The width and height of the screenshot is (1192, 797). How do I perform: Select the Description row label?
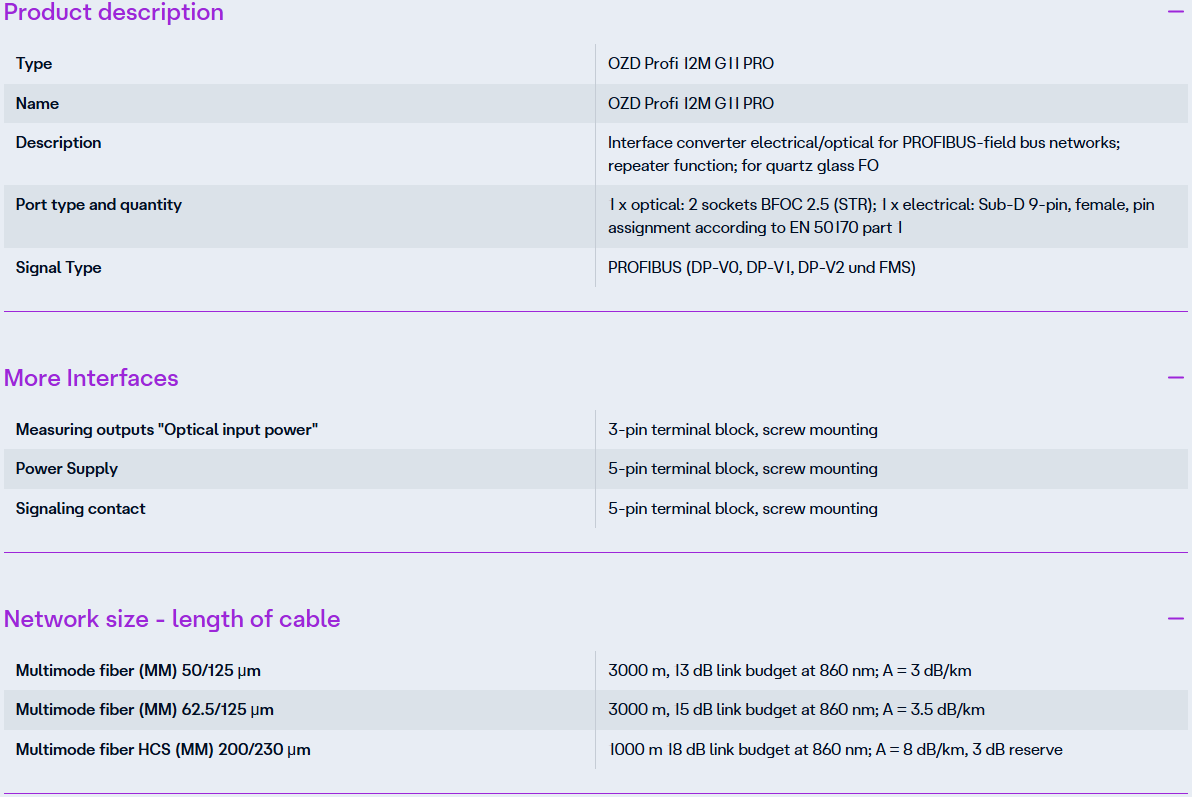tap(59, 143)
